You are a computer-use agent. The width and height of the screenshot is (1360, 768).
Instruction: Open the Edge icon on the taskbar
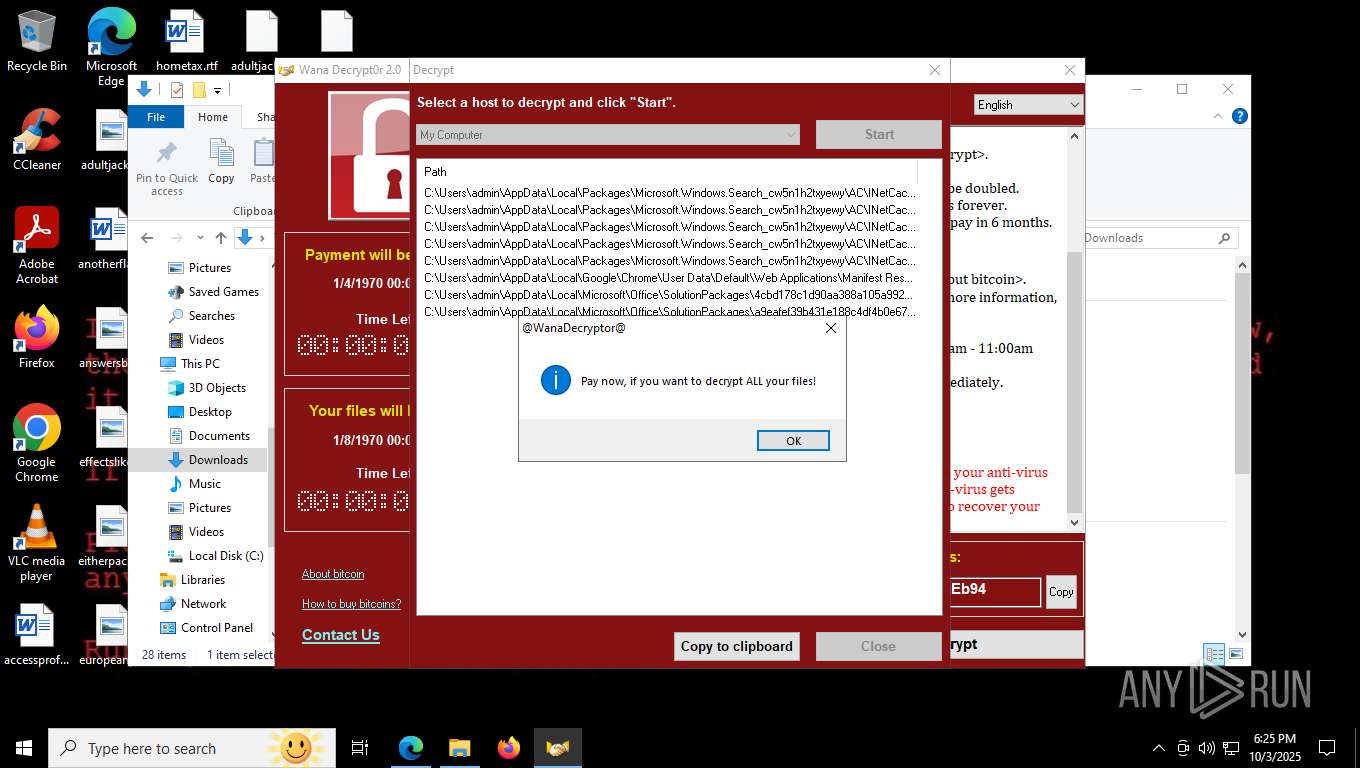[411, 748]
